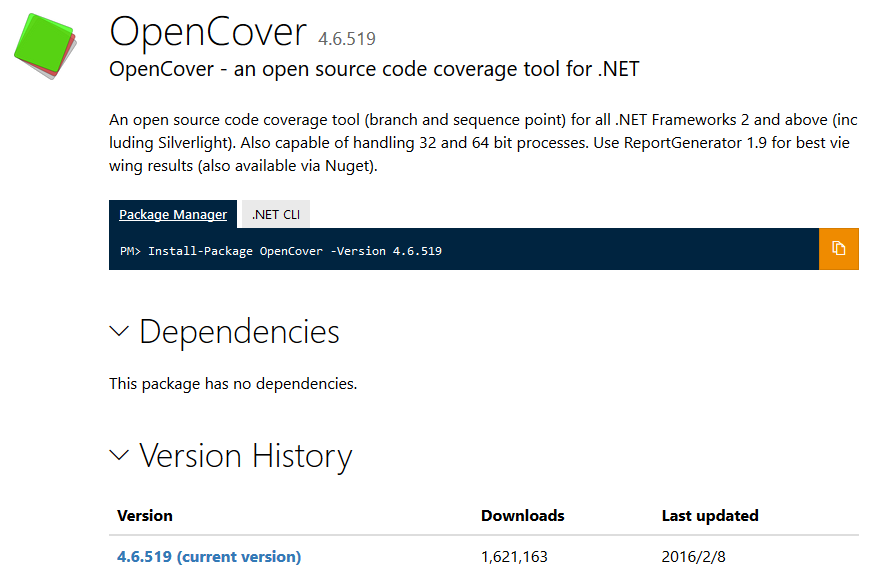
Task: Collapse the Version History section chevron
Action: point(119,455)
